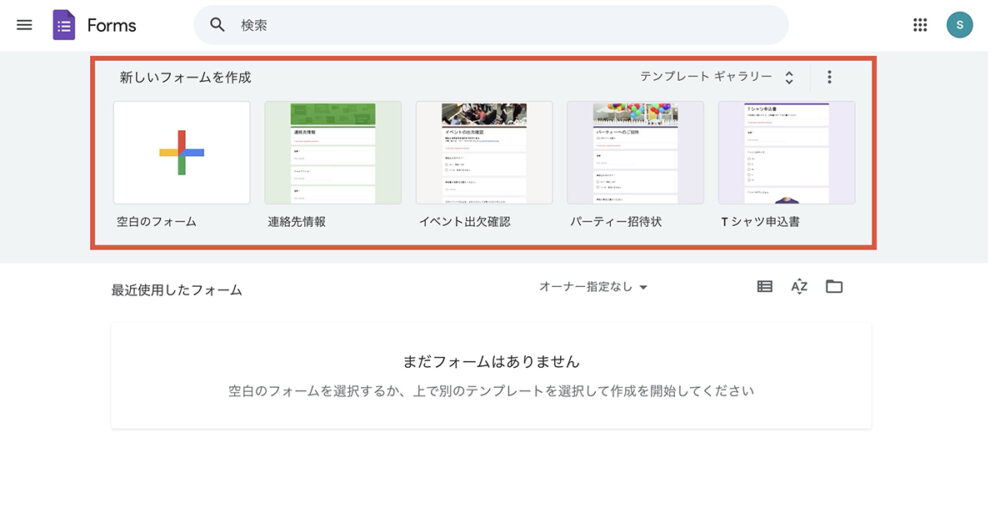The height and width of the screenshot is (523, 1000).
Task: Open the hamburger main menu
Action: tap(25, 25)
